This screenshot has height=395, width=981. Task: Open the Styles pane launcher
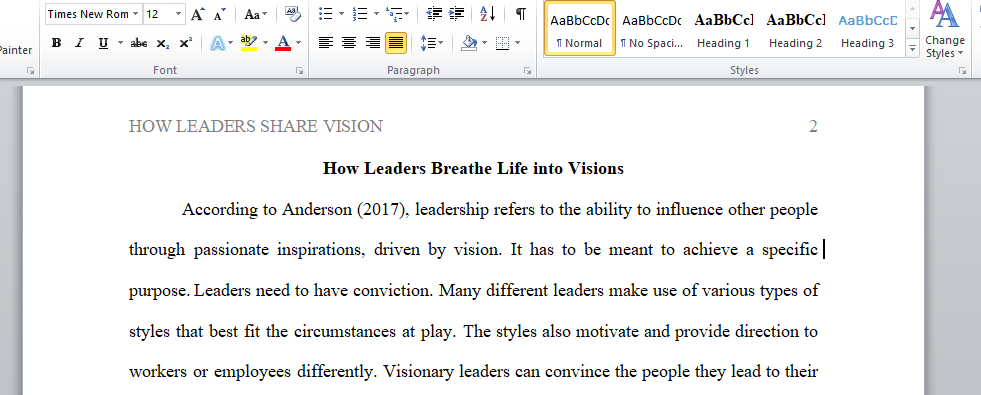pos(962,71)
